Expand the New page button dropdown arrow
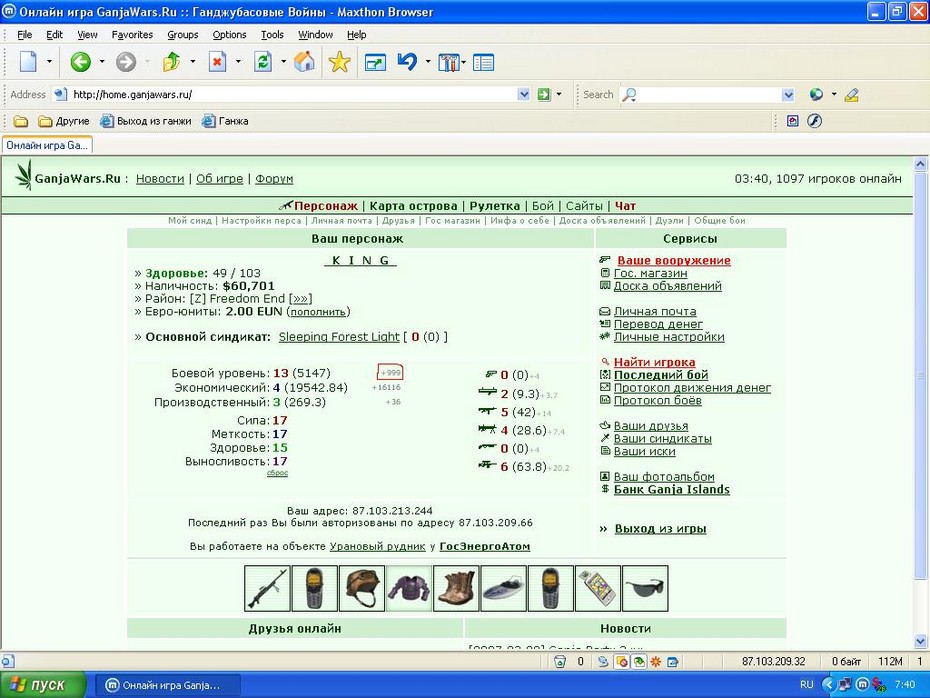Screen dimensions: 930x698 click(x=49, y=62)
